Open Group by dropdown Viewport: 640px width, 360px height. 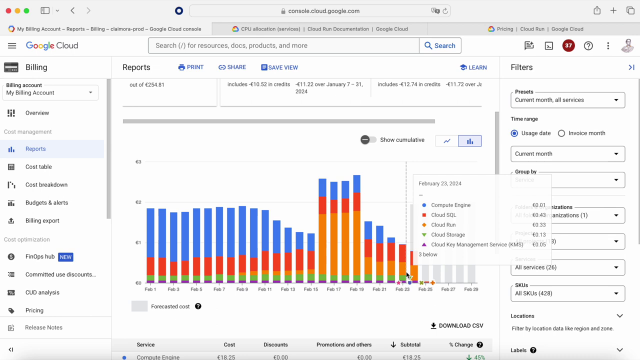tap(567, 180)
